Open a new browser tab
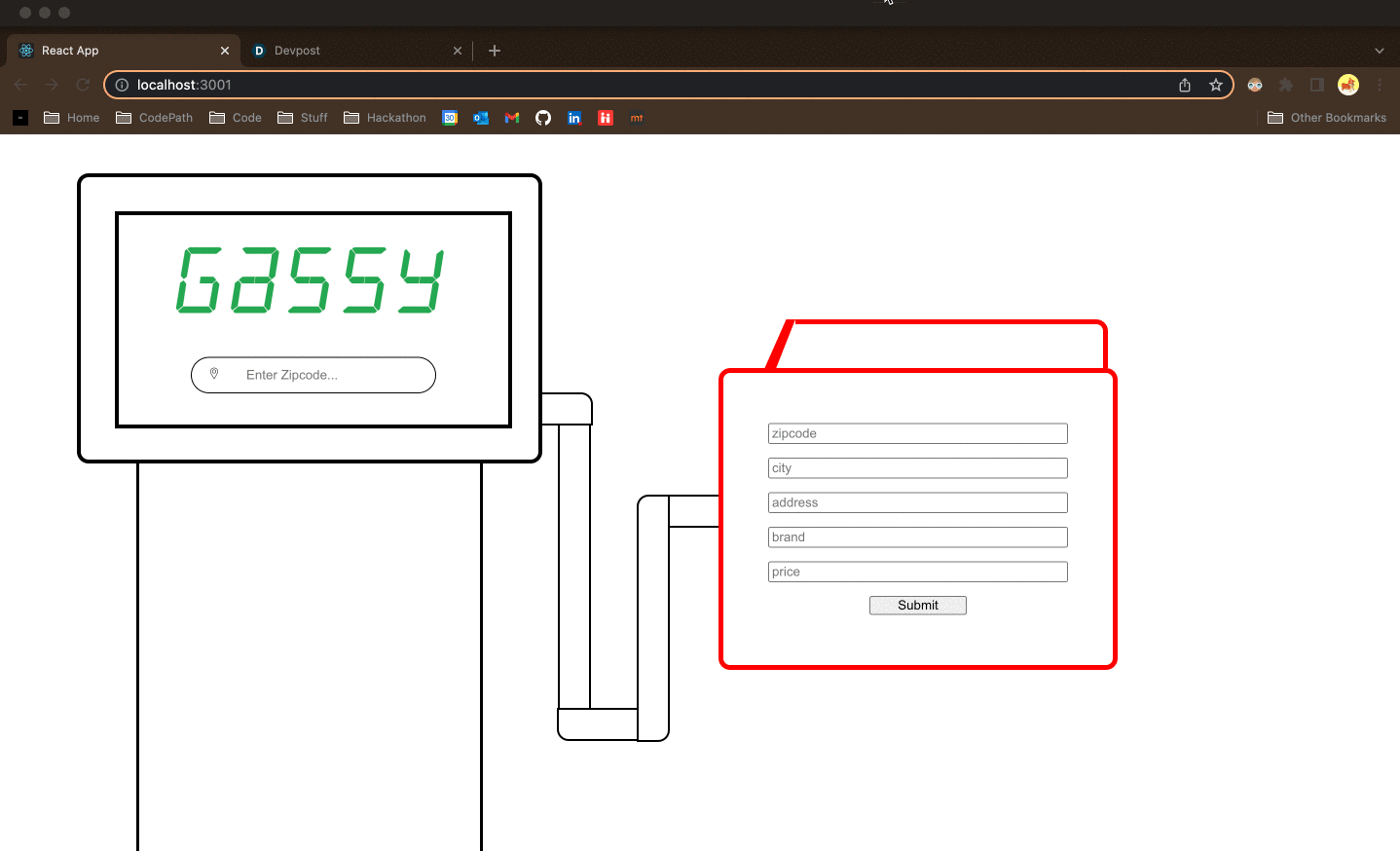This screenshot has width=1400, height=851. (x=495, y=51)
